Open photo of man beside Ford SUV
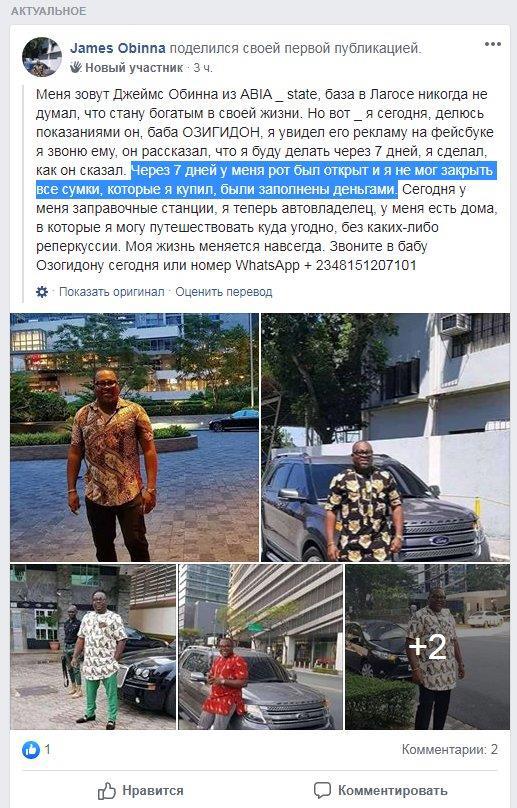 click(386, 437)
